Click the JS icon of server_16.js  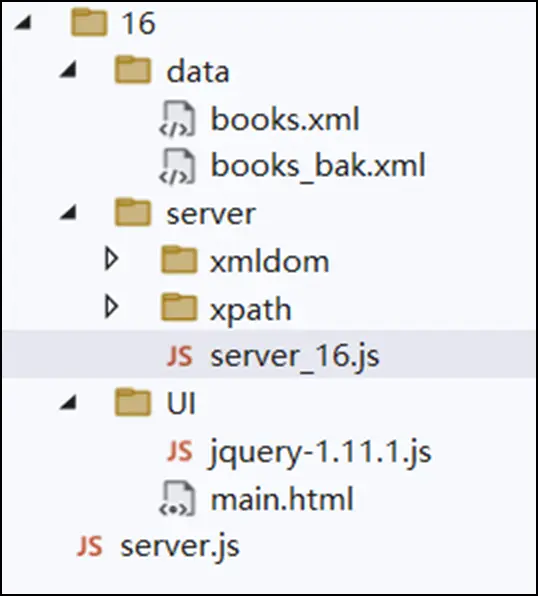[179, 356]
